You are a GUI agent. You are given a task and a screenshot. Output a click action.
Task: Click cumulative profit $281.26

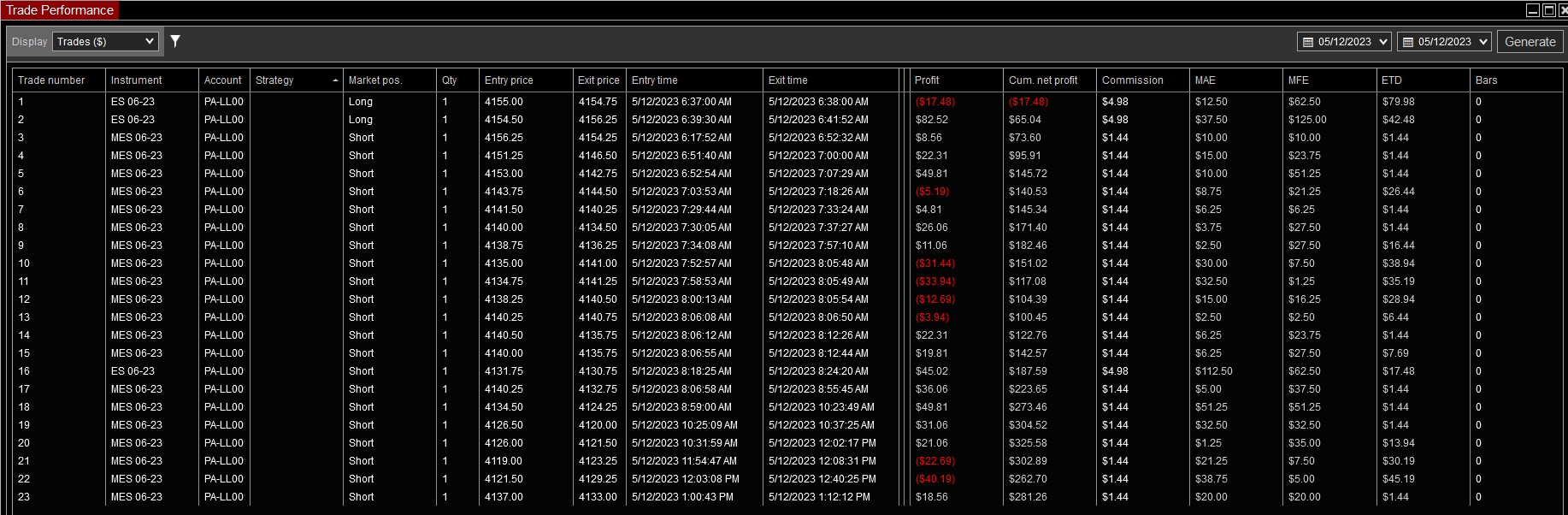(1028, 497)
